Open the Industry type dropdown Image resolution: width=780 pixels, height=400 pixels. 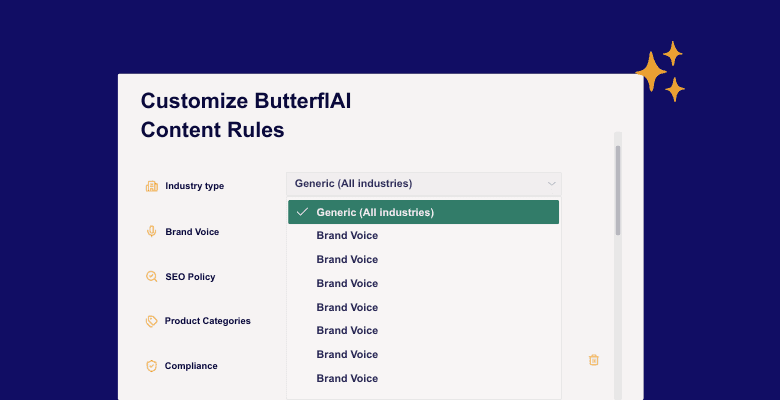coord(423,184)
